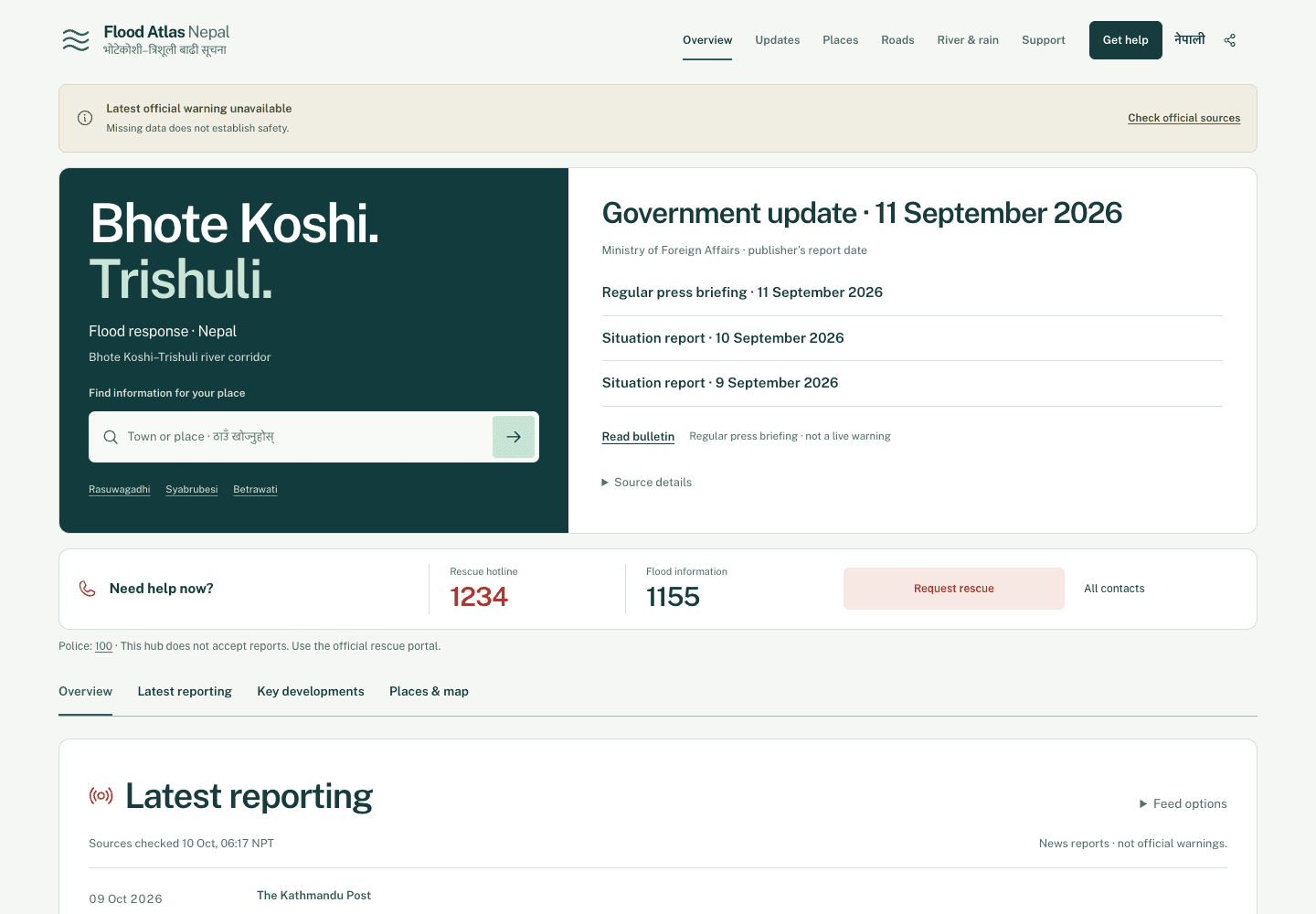Open All contacts
This screenshot has width=1316, height=914.
1114,589
